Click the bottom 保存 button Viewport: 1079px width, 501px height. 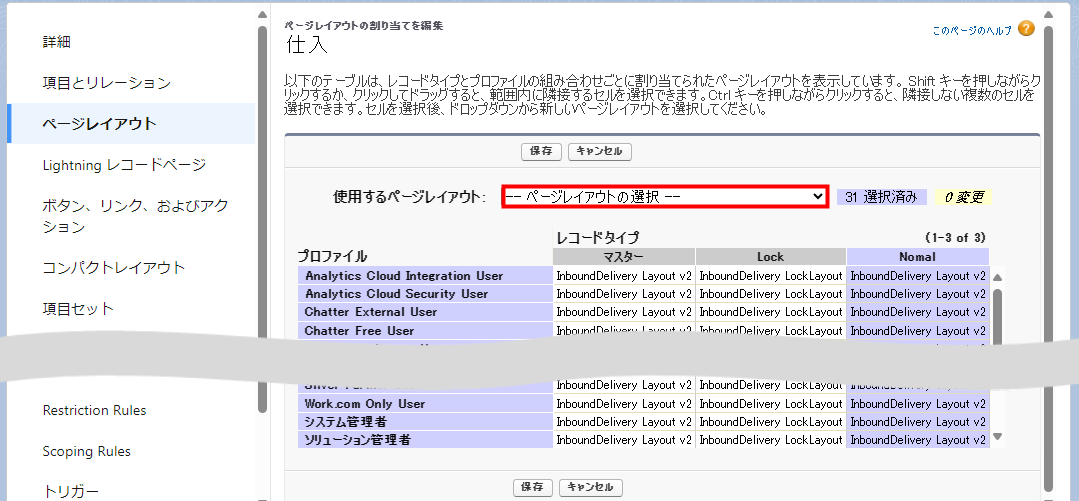click(532, 487)
